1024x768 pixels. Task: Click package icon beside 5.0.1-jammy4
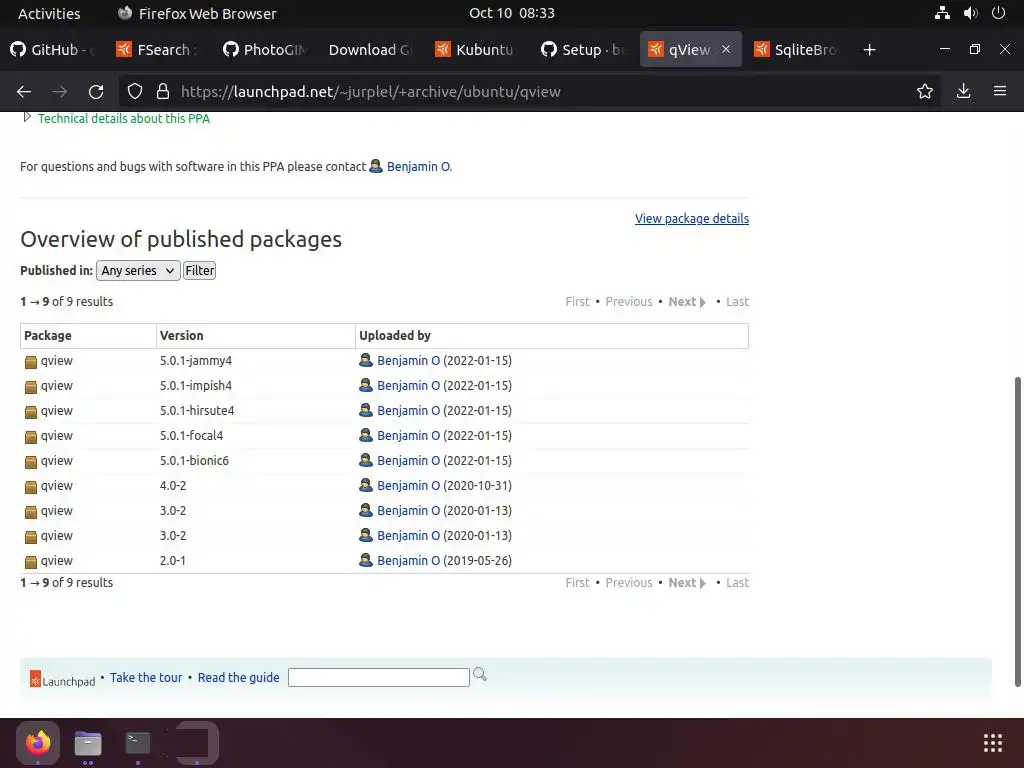click(31, 362)
